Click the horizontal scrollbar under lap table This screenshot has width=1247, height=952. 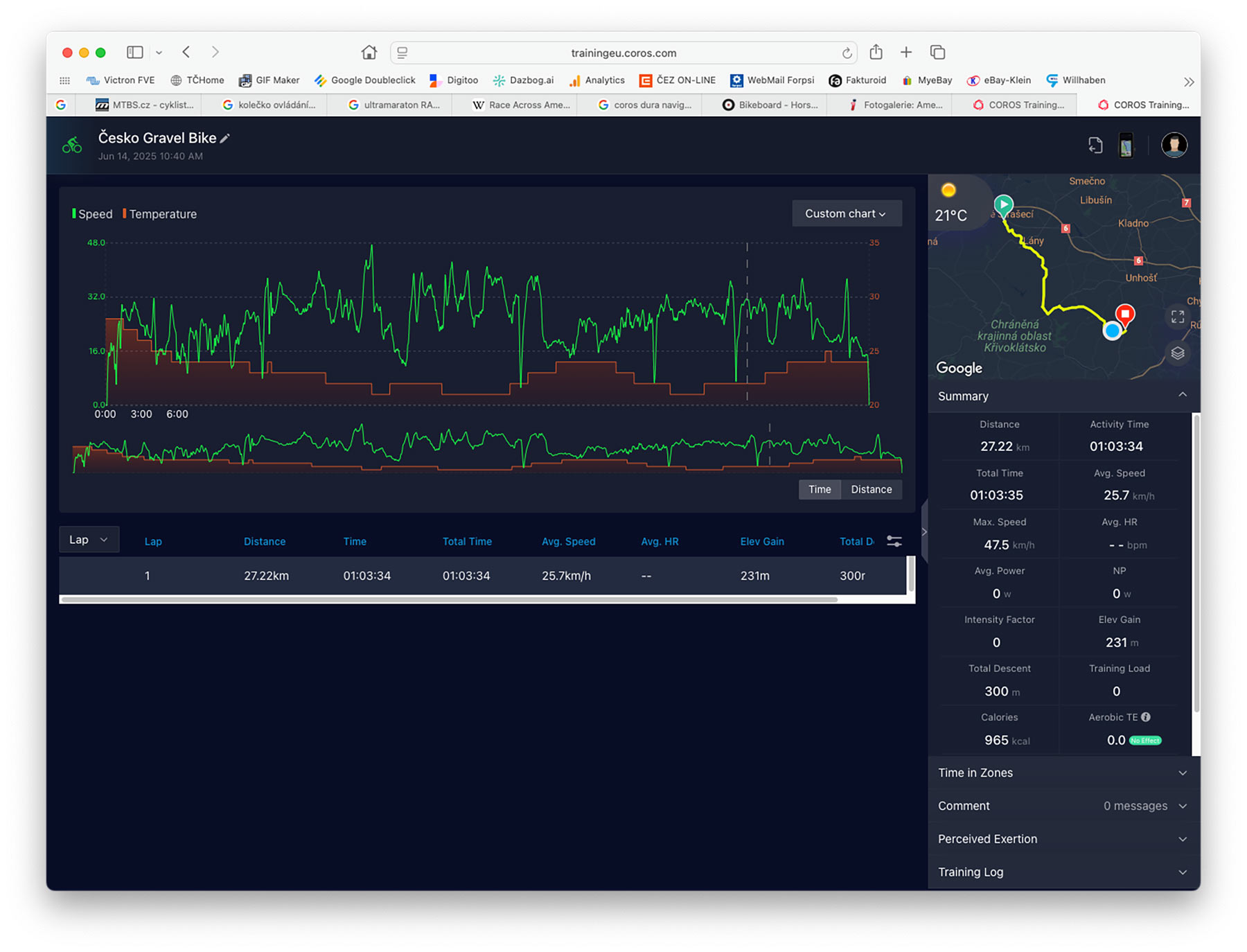(x=449, y=599)
